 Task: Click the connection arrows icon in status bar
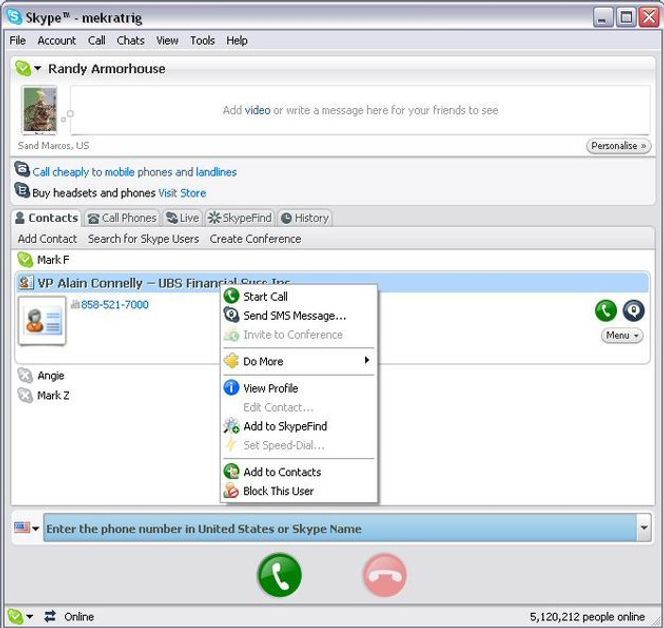coord(50,616)
